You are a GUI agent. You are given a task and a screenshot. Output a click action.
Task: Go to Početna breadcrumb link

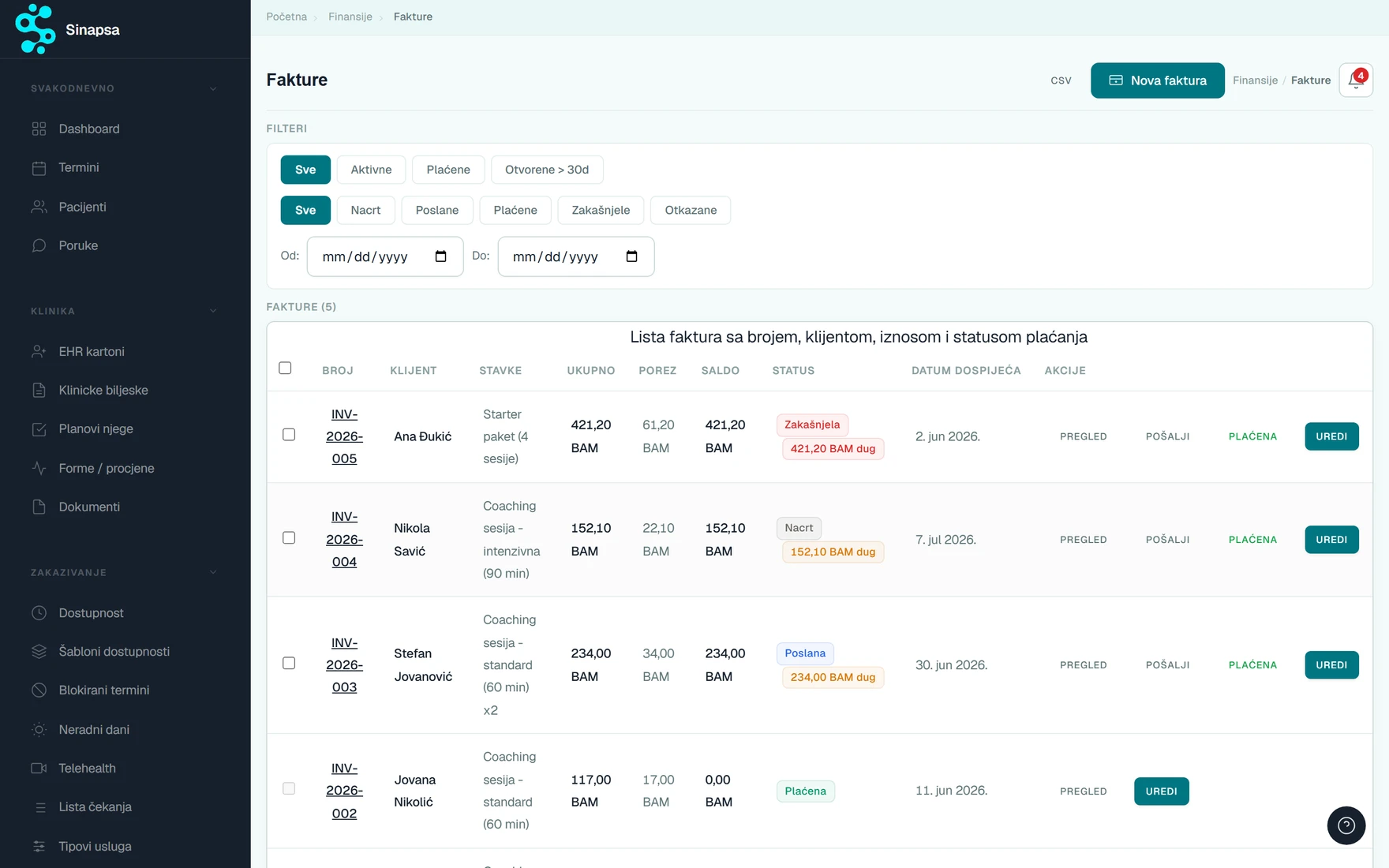coord(286,17)
